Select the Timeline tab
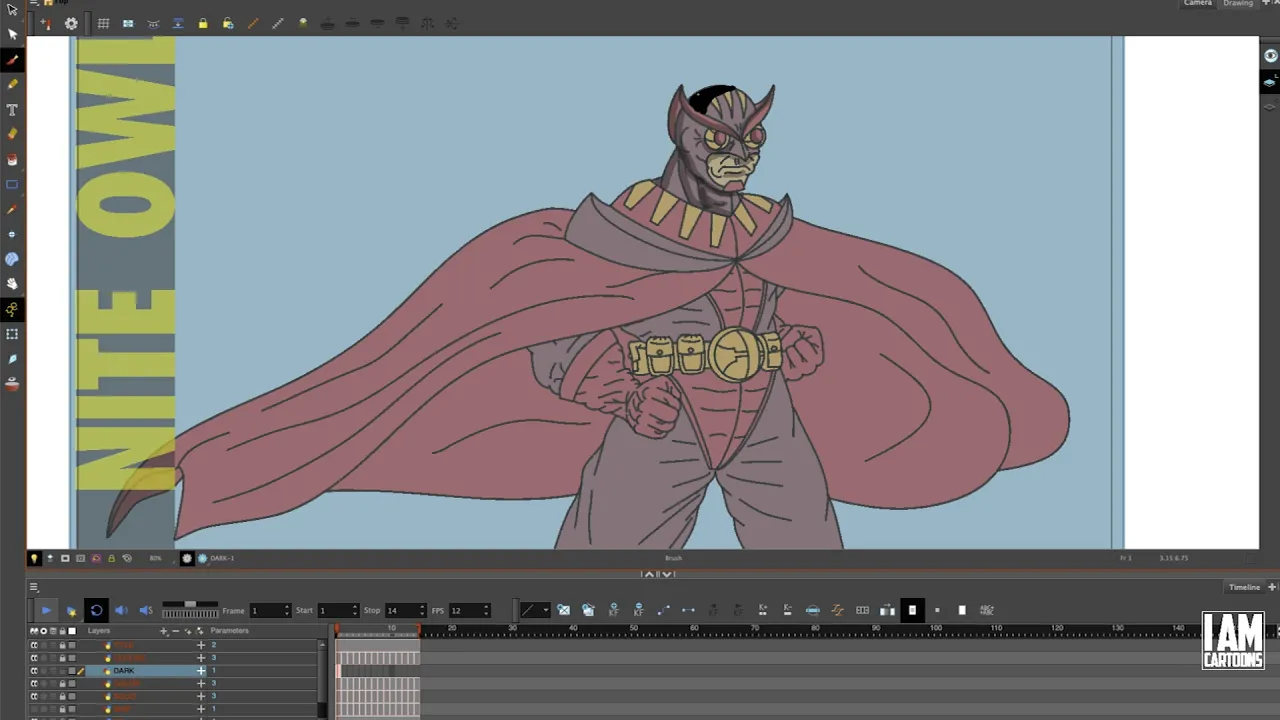The image size is (1280, 720). tap(1244, 588)
